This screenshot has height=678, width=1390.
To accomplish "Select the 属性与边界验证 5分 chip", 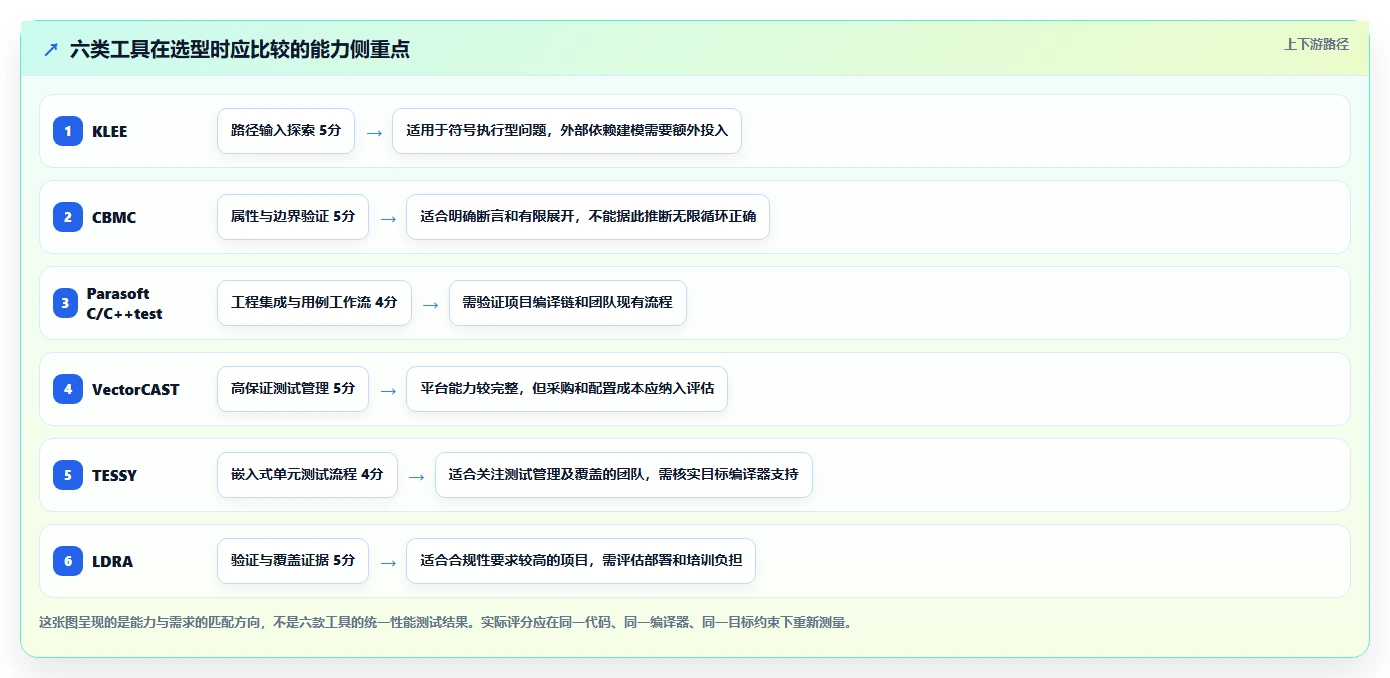I will (293, 217).
